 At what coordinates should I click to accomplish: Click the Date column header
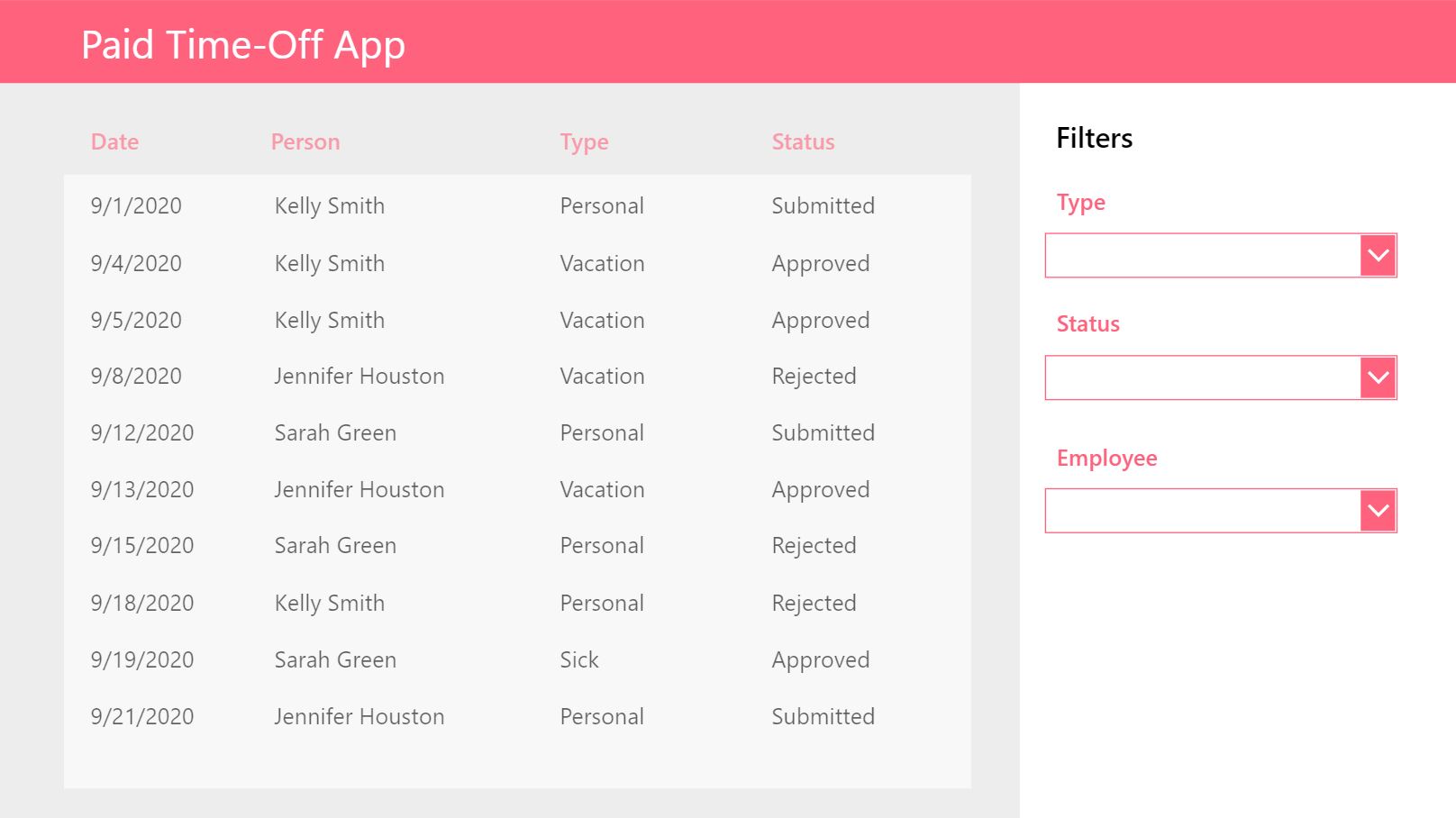(114, 141)
